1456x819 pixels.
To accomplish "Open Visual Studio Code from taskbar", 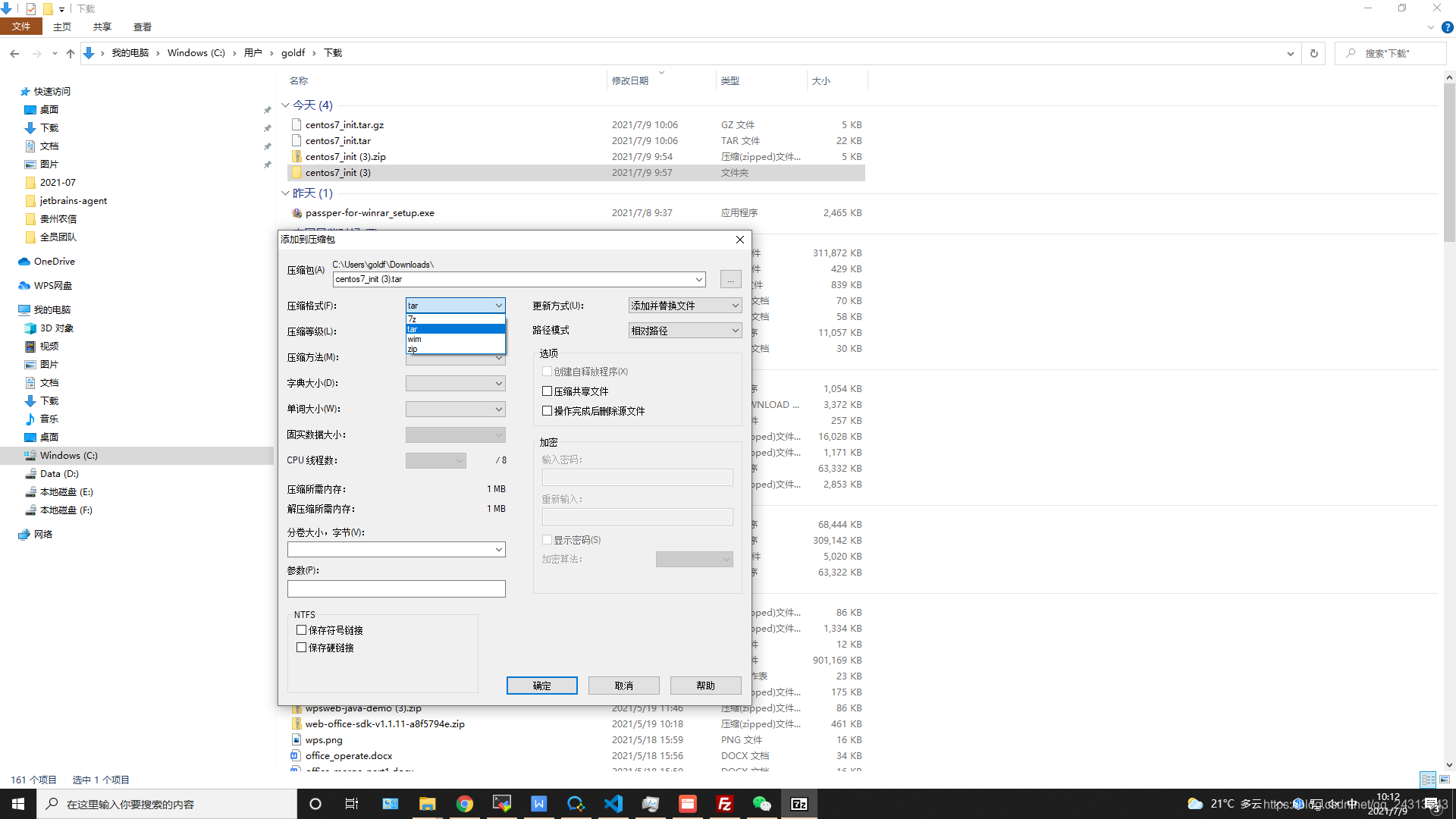I will pos(613,804).
